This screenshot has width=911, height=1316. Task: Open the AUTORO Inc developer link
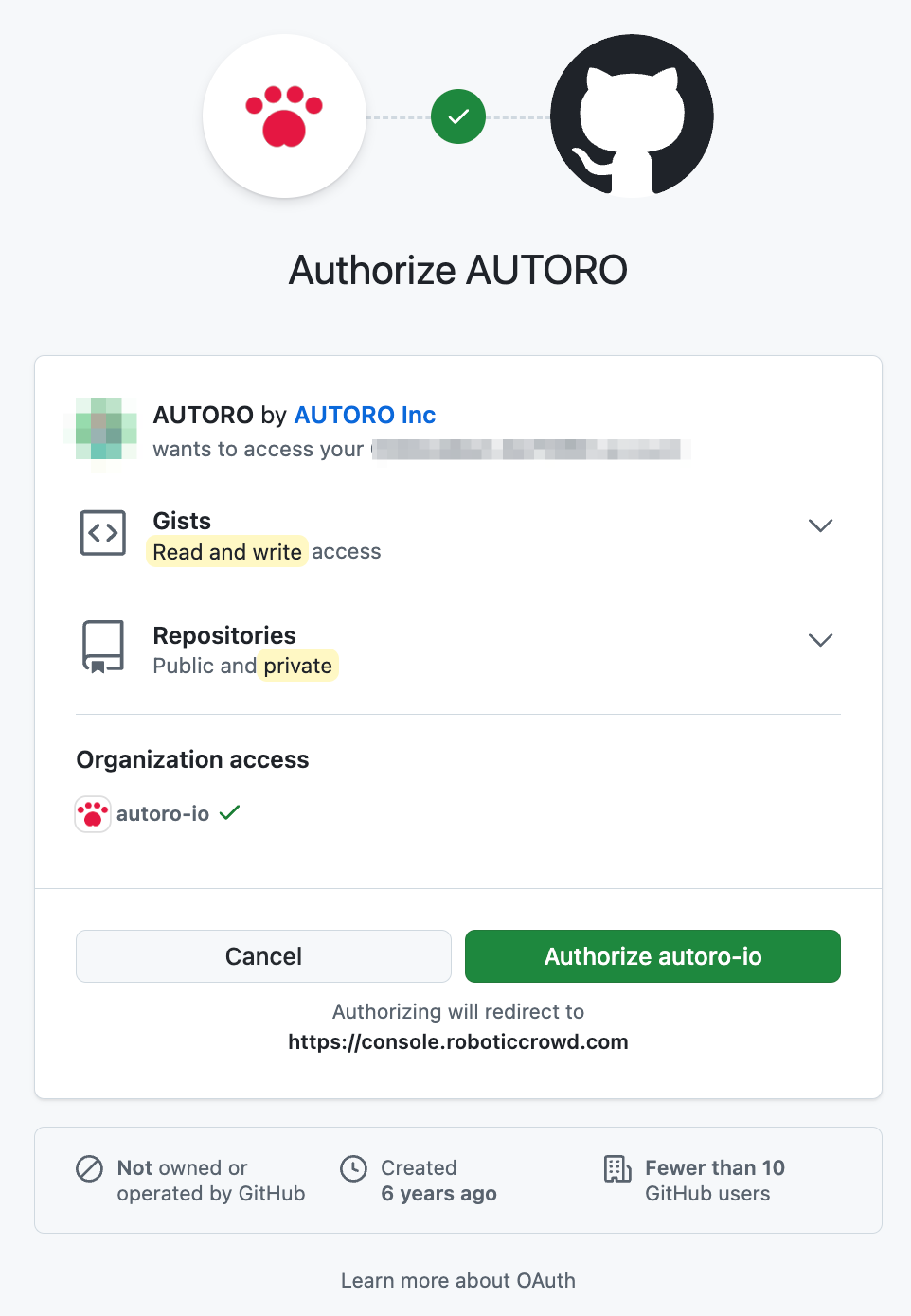point(365,415)
